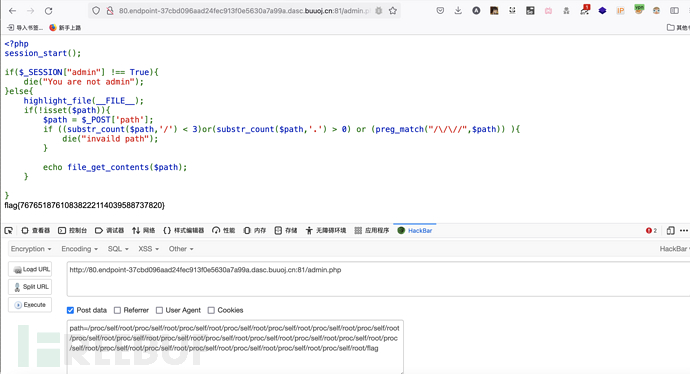Image resolution: width=690 pixels, height=374 pixels.
Task: Click the 'You are not admin' line
Action: coord(84,82)
